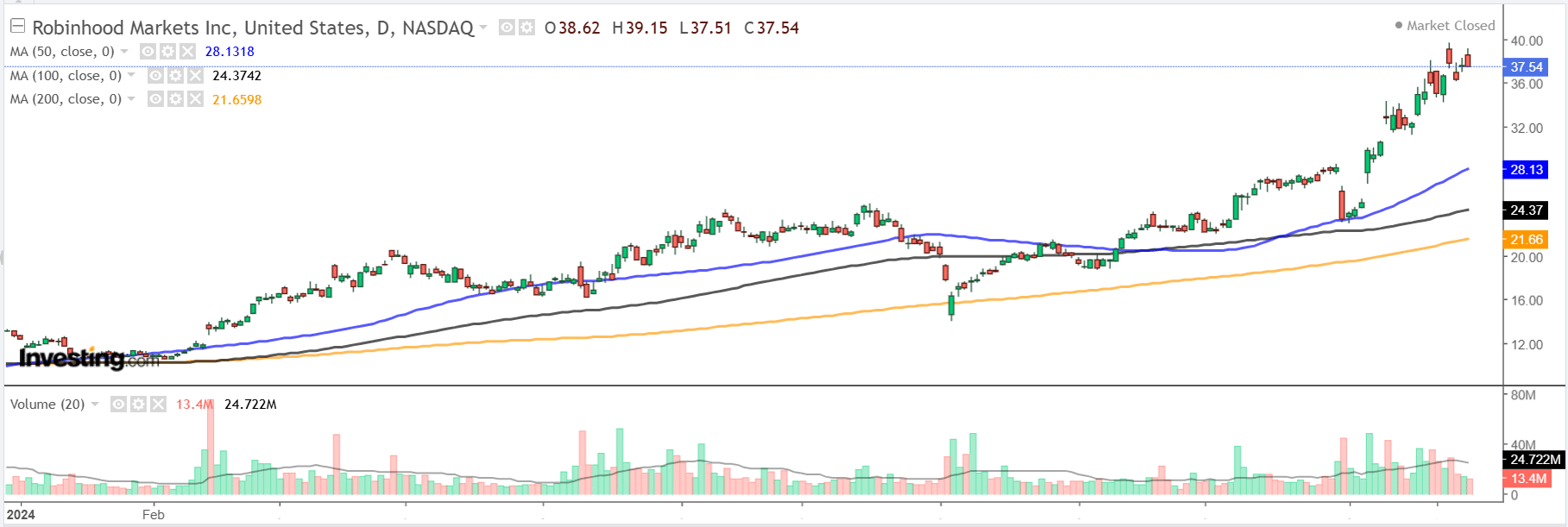The height and width of the screenshot is (527, 1568).
Task: Remove the MA 50 indicator
Action: click(187, 52)
